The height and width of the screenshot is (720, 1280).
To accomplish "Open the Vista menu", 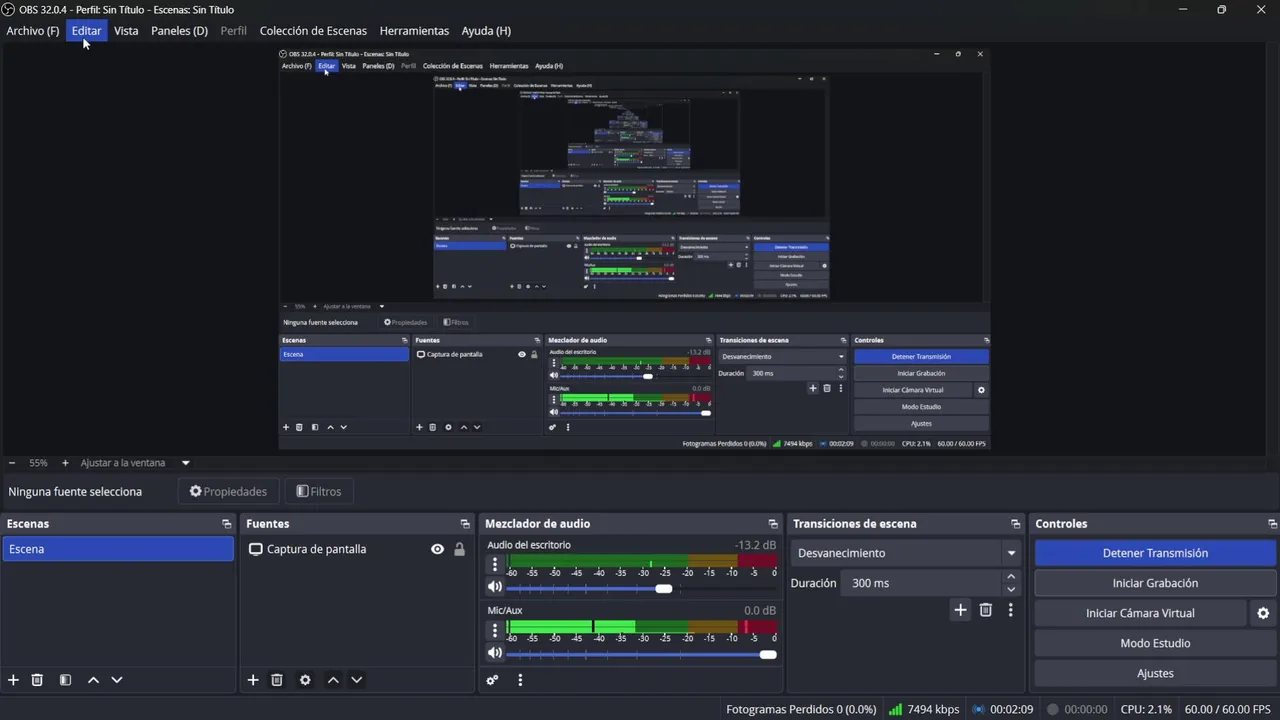I will pyautogui.click(x=126, y=31).
